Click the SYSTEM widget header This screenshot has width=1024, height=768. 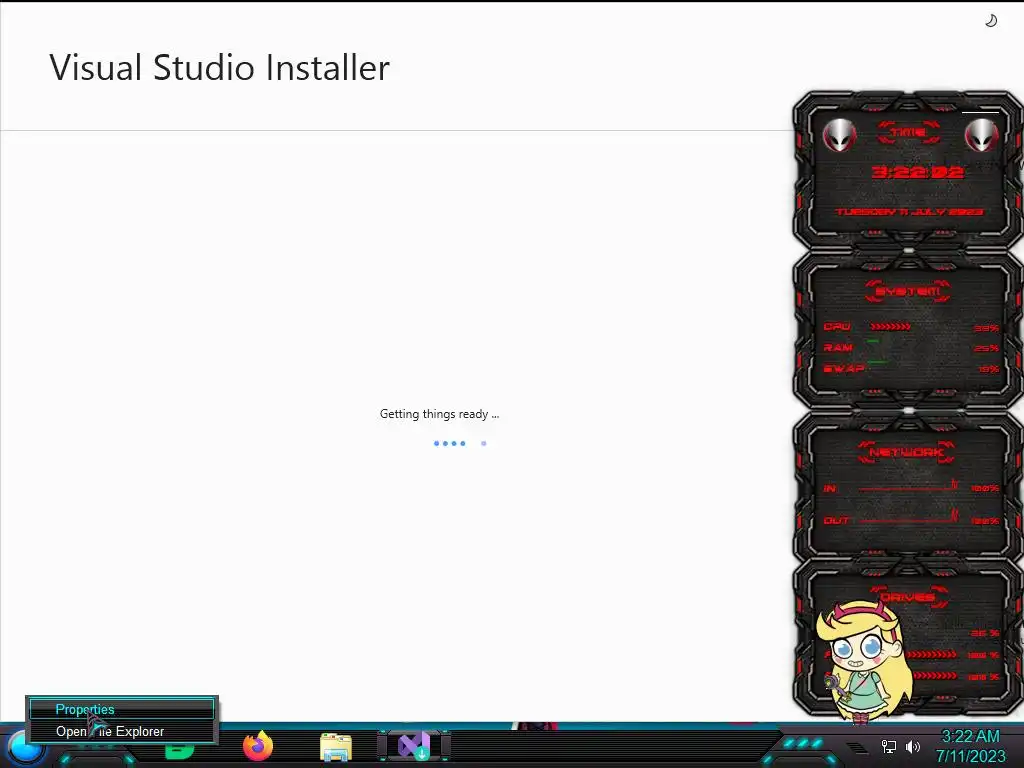coord(908,291)
